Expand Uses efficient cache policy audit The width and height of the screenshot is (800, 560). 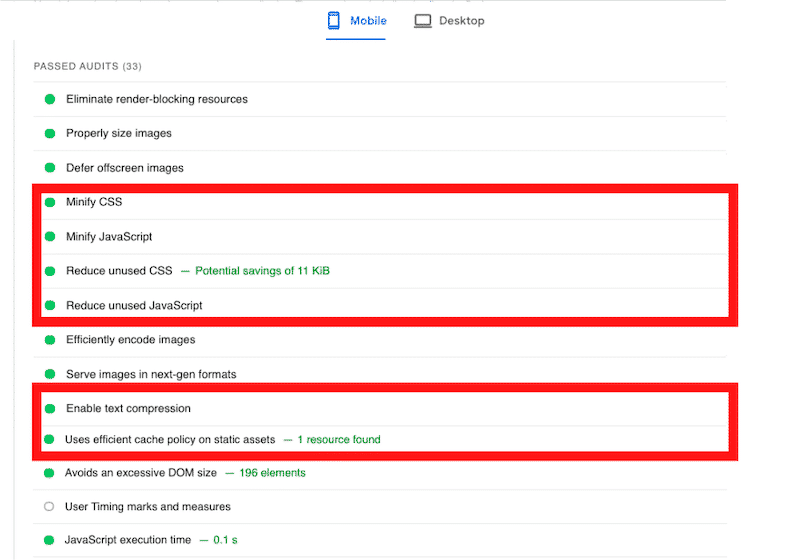pos(168,439)
